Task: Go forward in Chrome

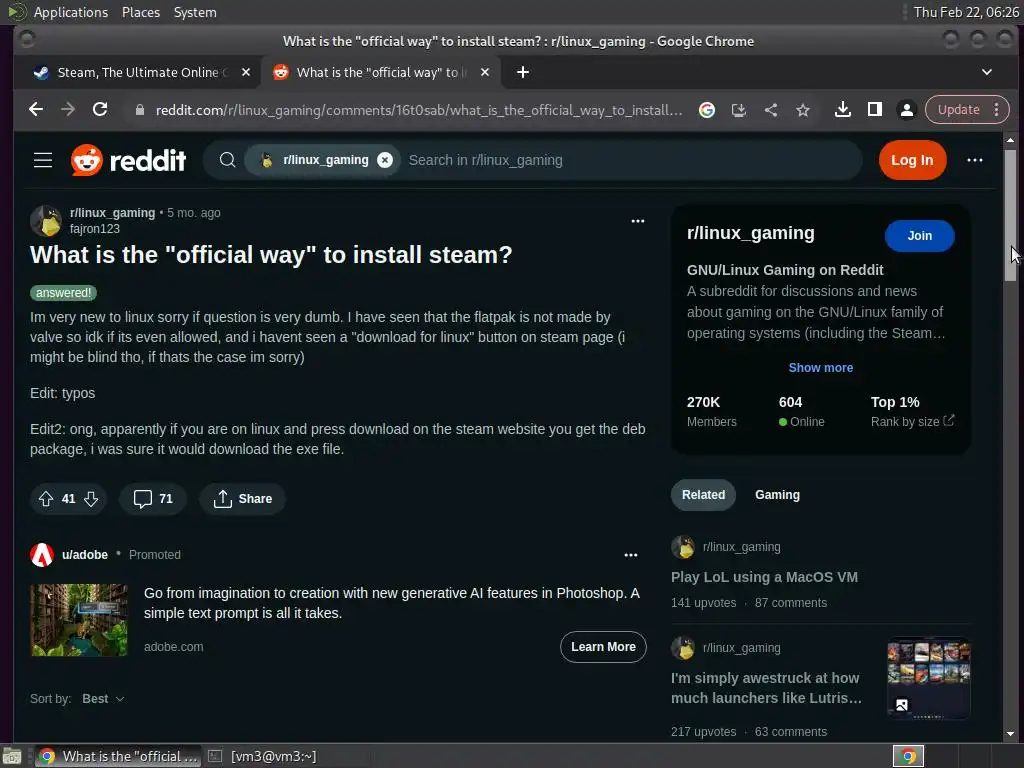Action: point(68,110)
